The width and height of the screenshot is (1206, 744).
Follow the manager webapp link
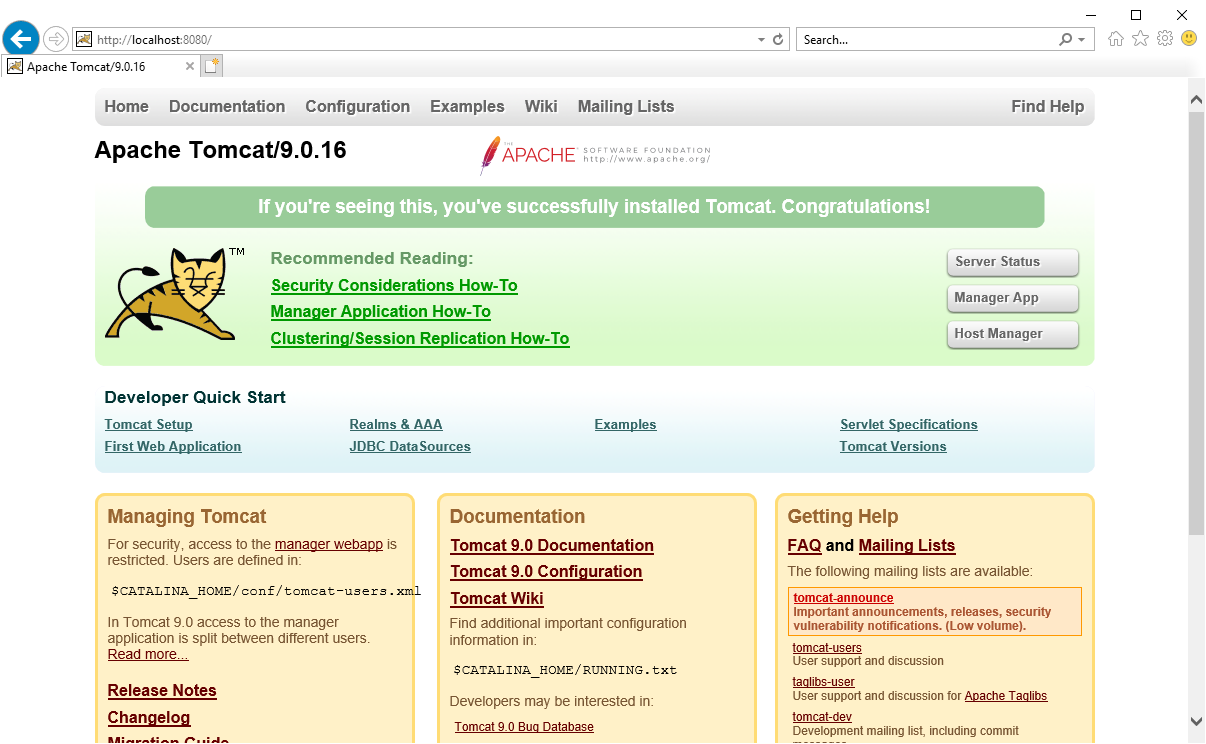[x=329, y=545]
